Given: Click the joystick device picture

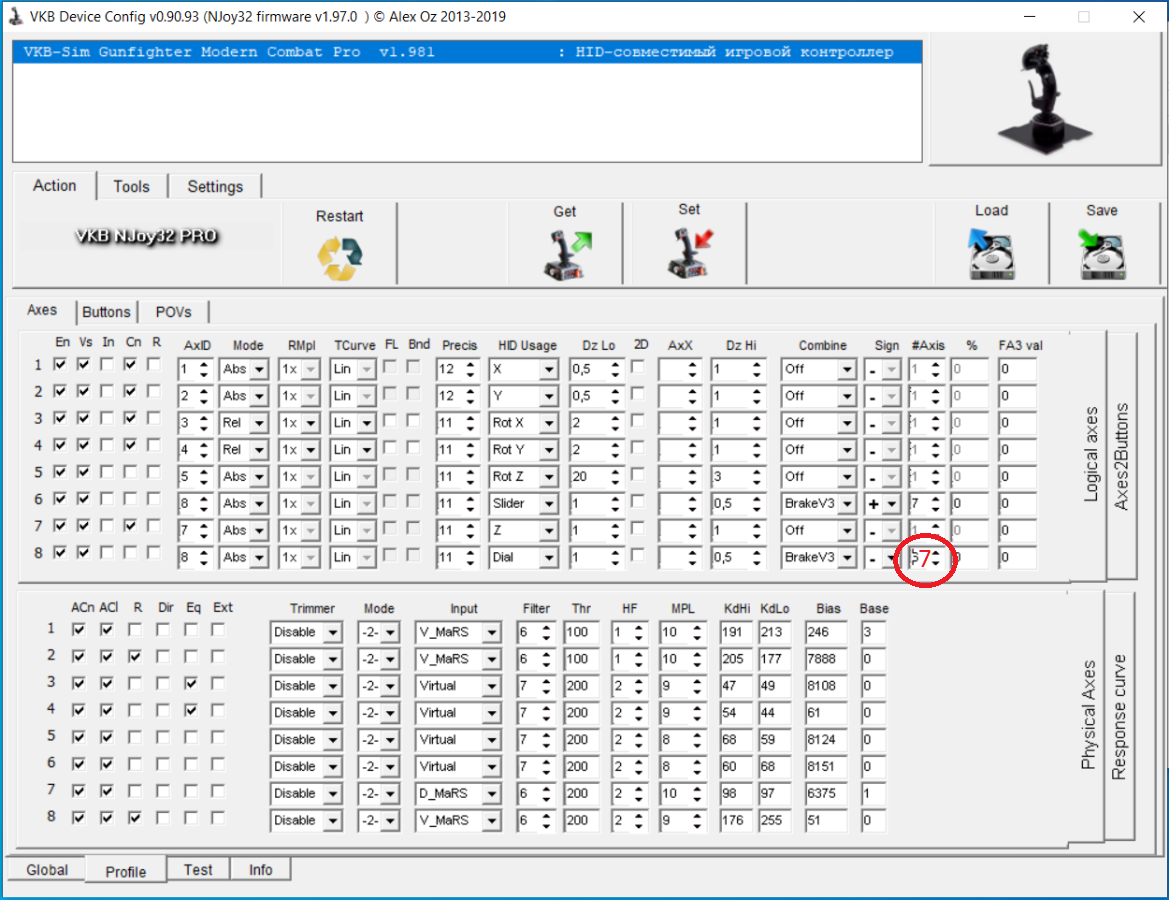Looking at the screenshot, I should (x=1044, y=98).
